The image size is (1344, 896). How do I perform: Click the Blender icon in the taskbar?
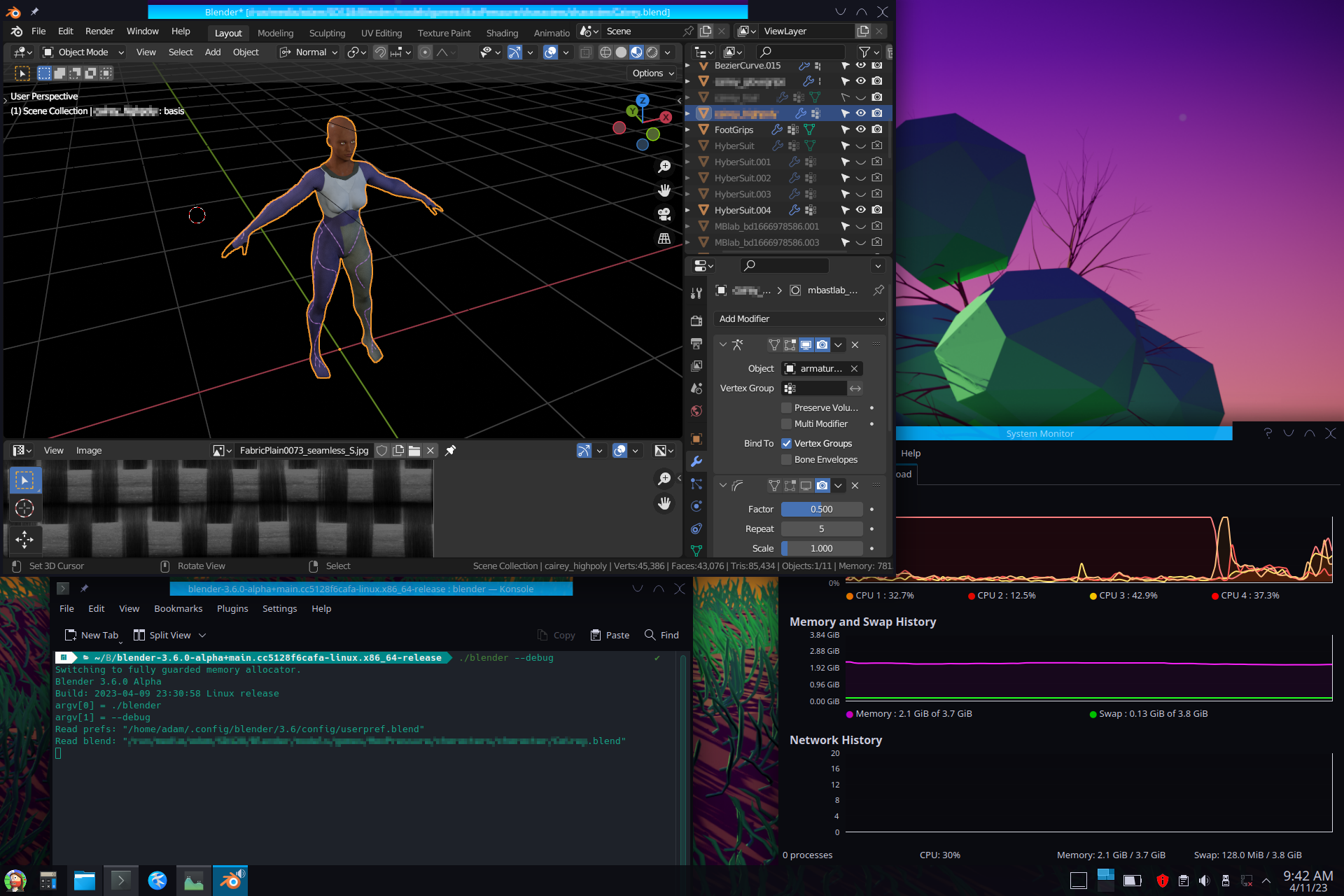click(x=230, y=880)
